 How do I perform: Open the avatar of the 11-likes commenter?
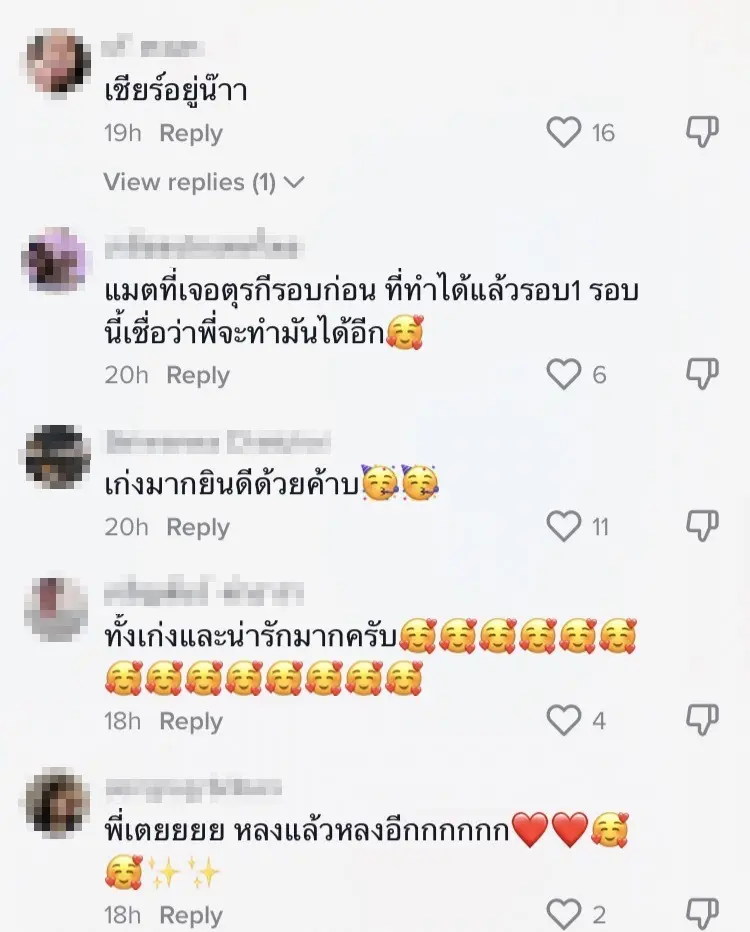point(58,456)
